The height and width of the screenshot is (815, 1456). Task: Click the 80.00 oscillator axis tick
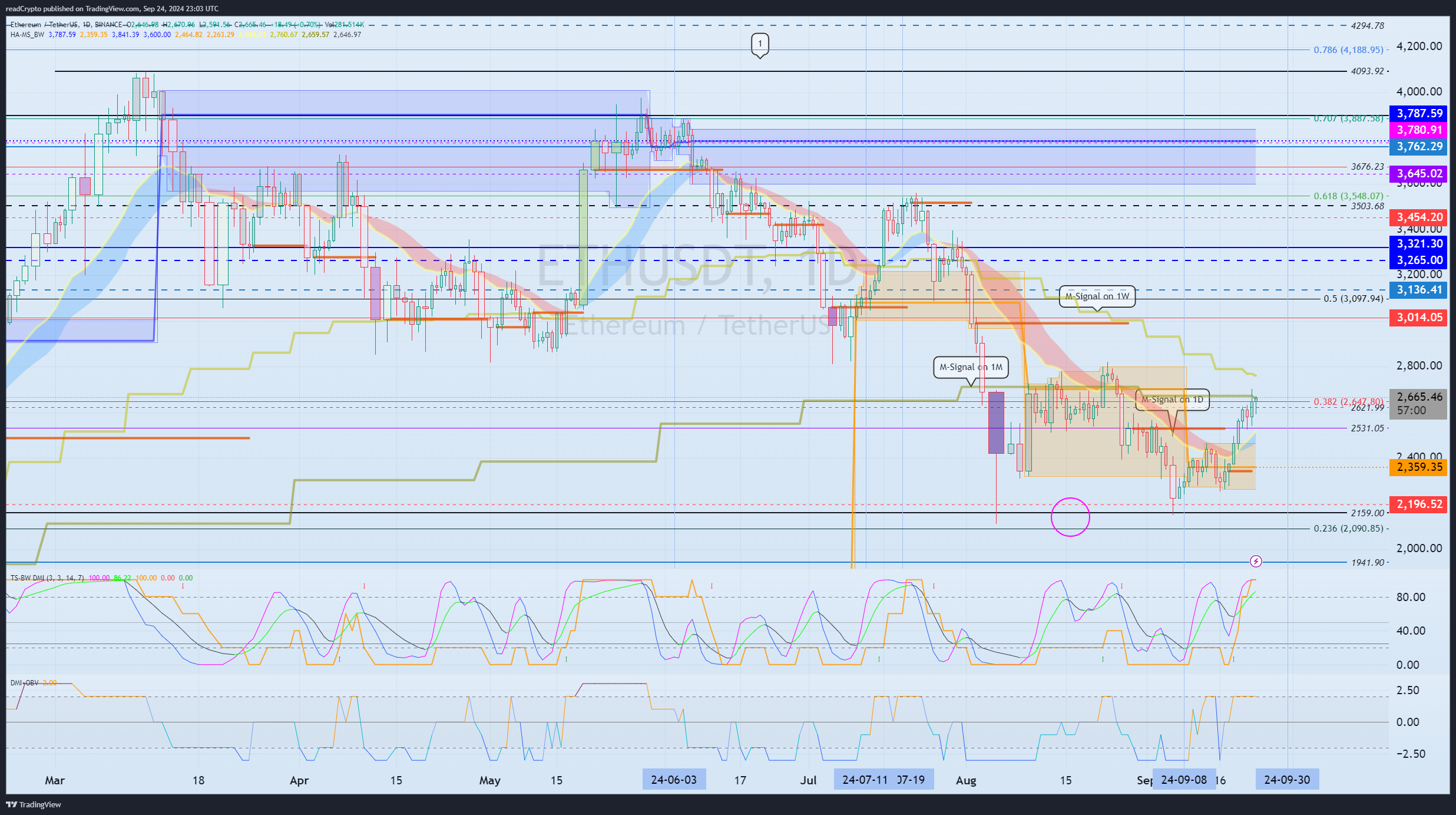(x=1411, y=598)
